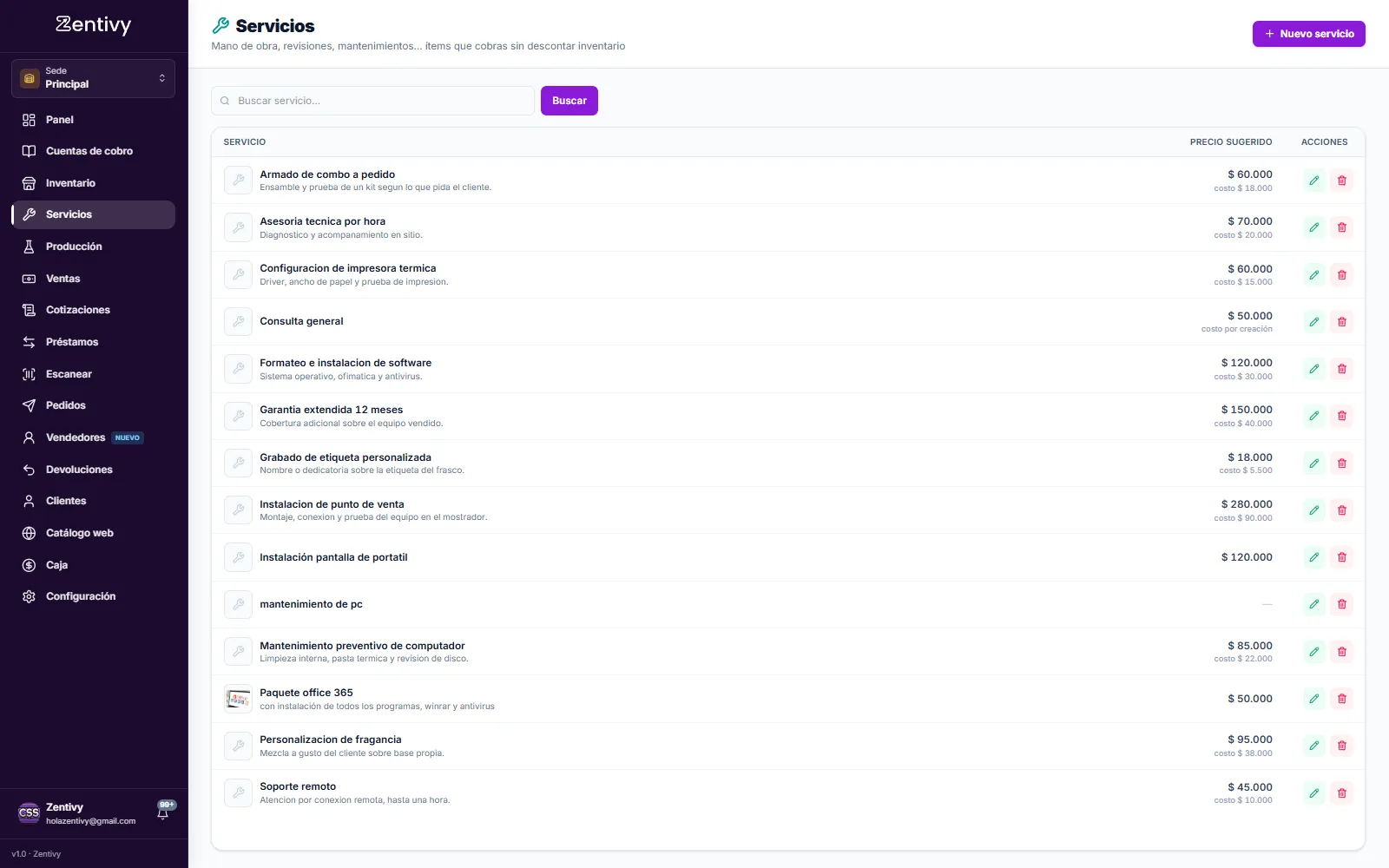Go to Ventas section

[x=93, y=279]
